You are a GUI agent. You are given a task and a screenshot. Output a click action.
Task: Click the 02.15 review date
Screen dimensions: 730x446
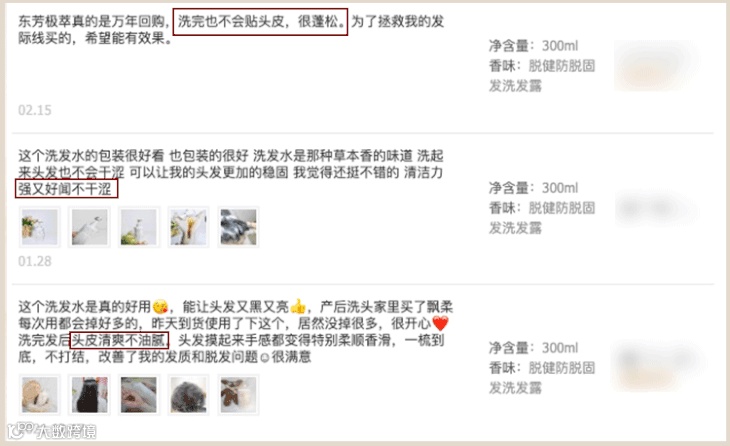click(35, 110)
